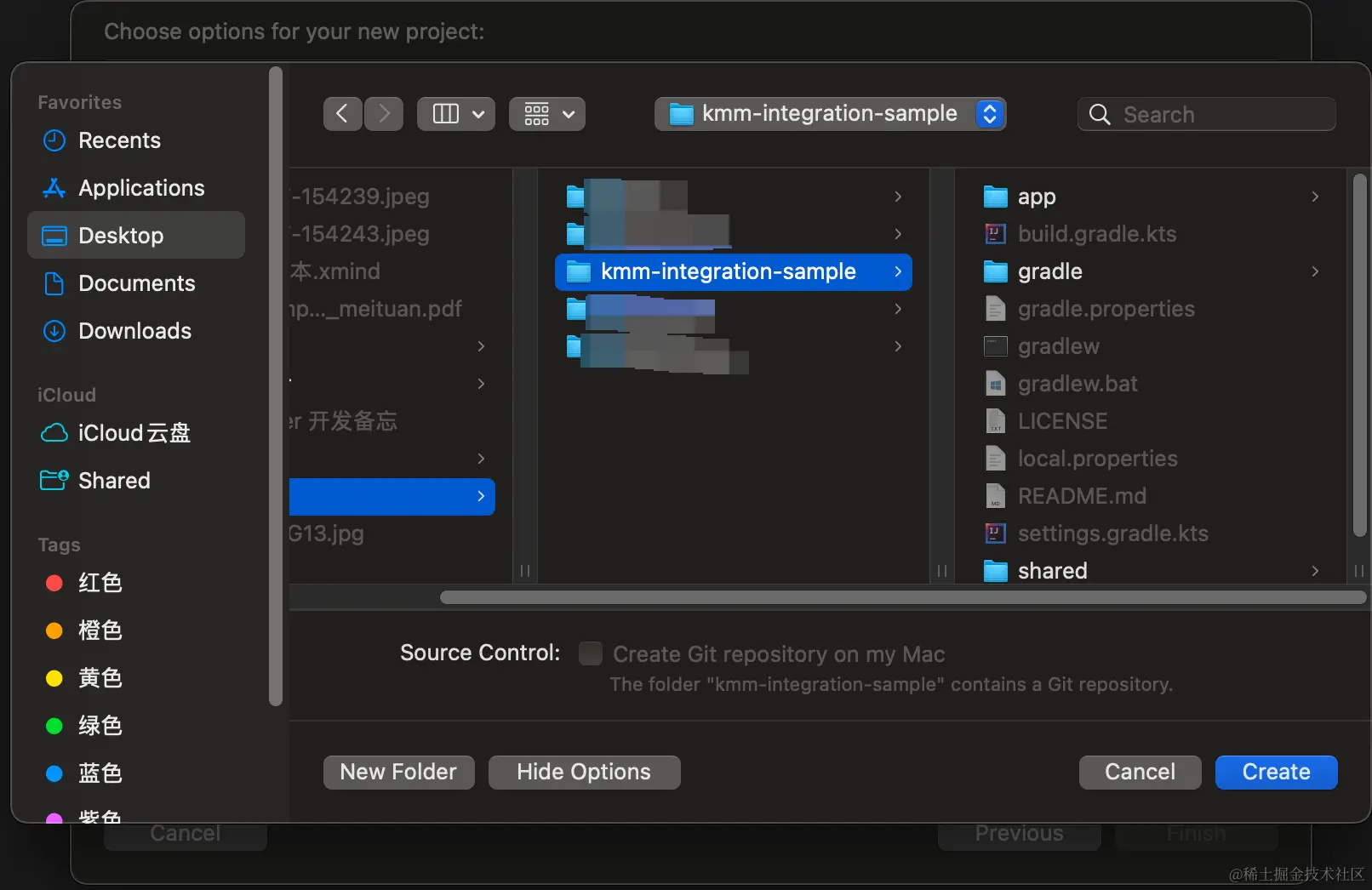The width and height of the screenshot is (1372, 890).
Task: Click the settings.gradle.kts file icon
Action: point(996,533)
